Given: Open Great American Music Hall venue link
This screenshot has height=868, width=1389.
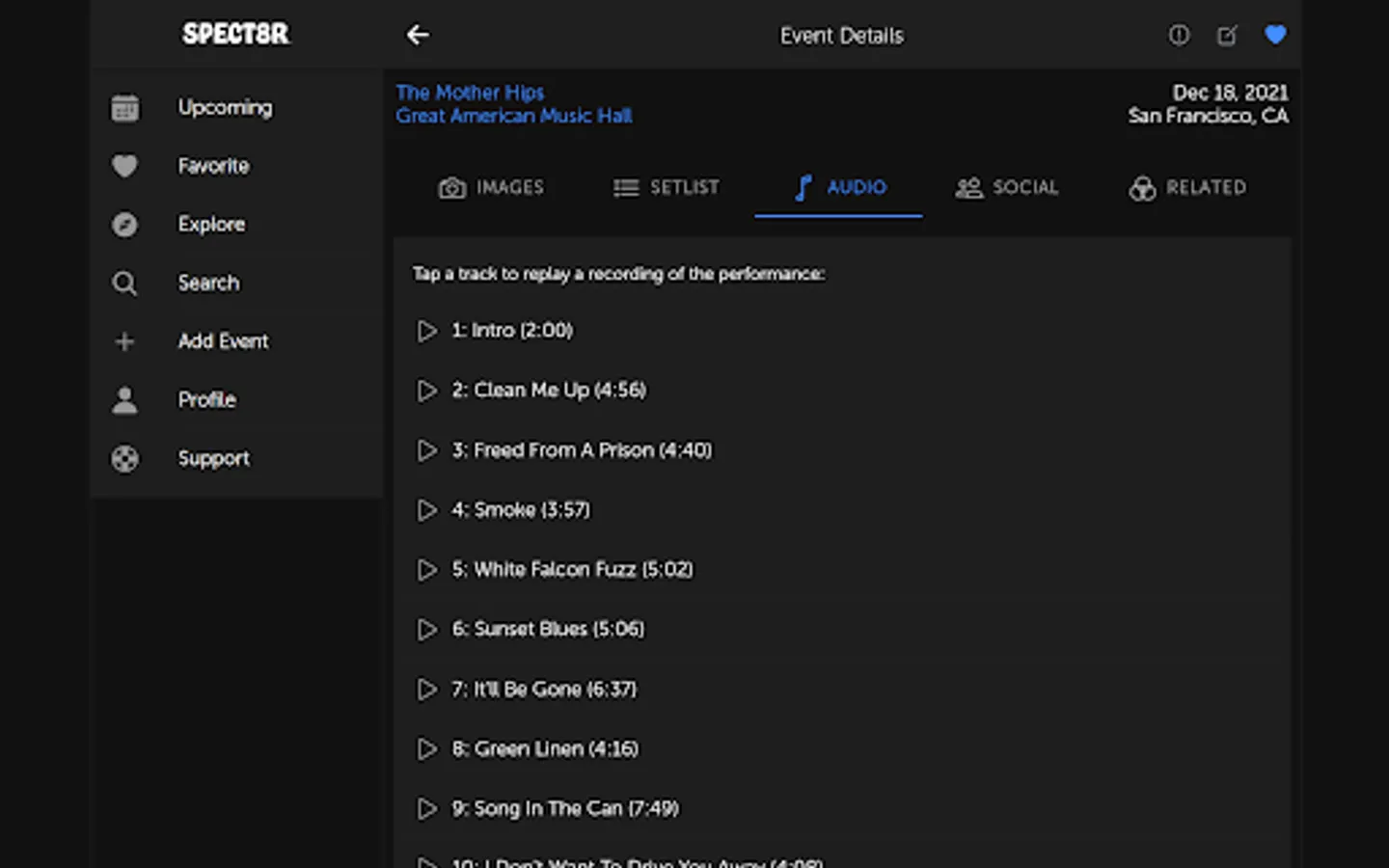Looking at the screenshot, I should (513, 116).
